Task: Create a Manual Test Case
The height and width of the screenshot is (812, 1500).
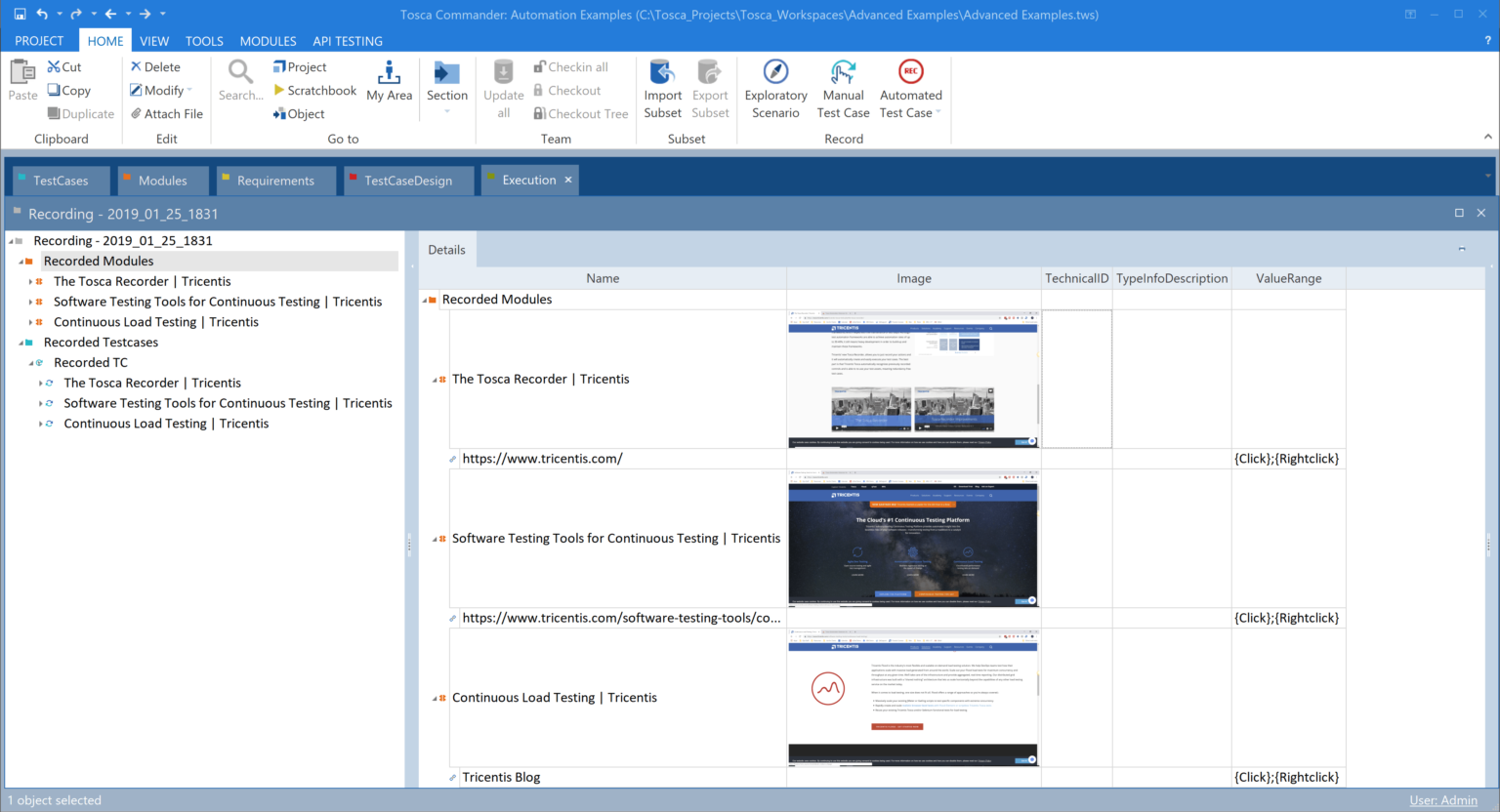Action: coord(842,88)
